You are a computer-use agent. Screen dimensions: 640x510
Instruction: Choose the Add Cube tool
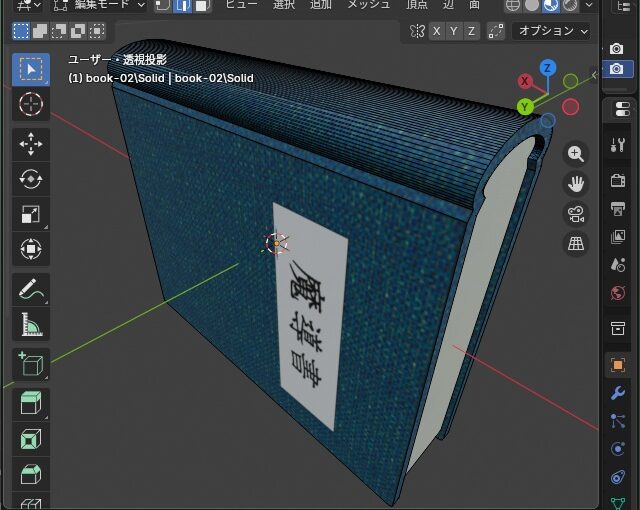(31, 364)
